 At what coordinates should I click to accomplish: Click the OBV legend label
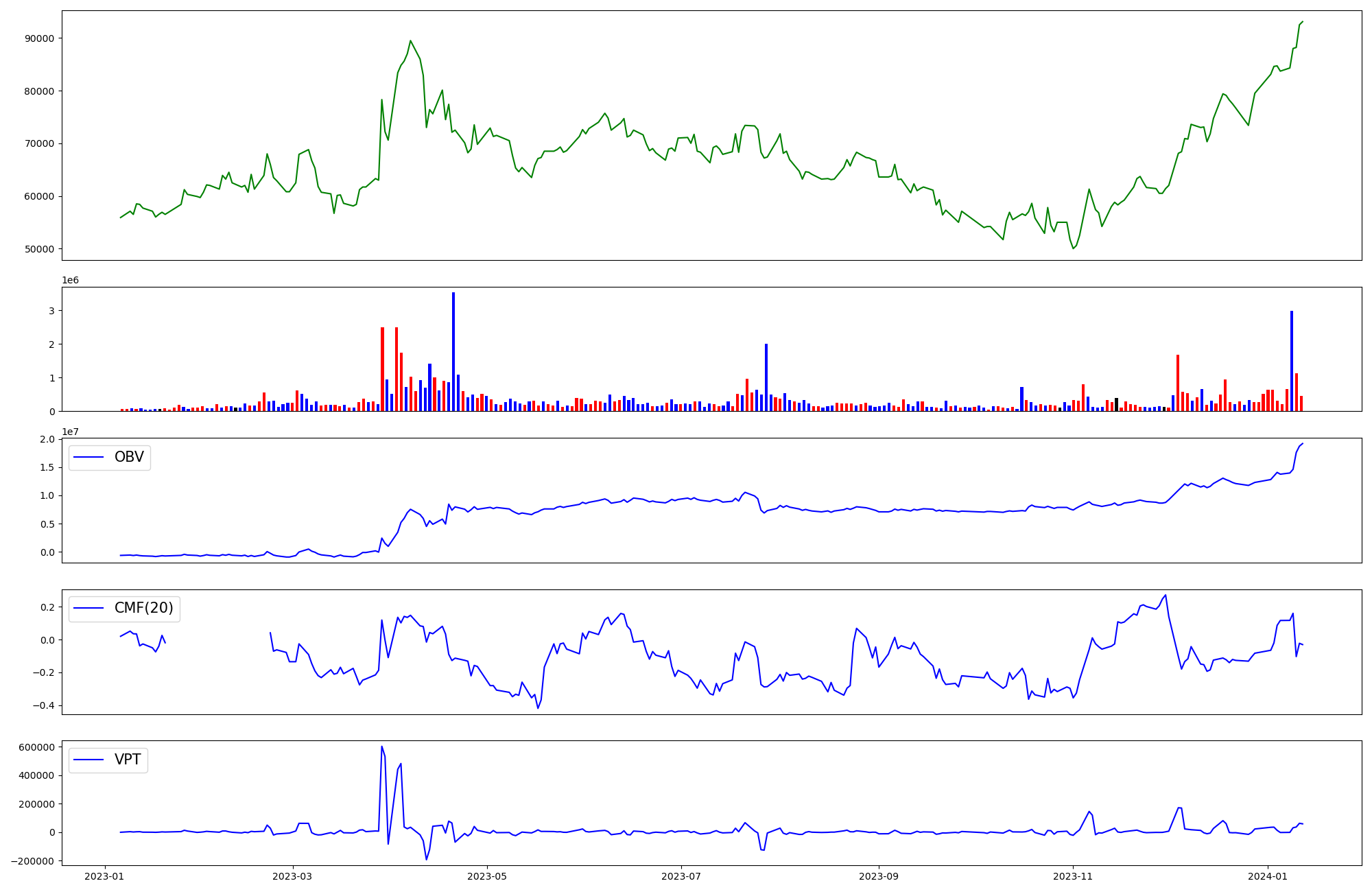tap(129, 457)
